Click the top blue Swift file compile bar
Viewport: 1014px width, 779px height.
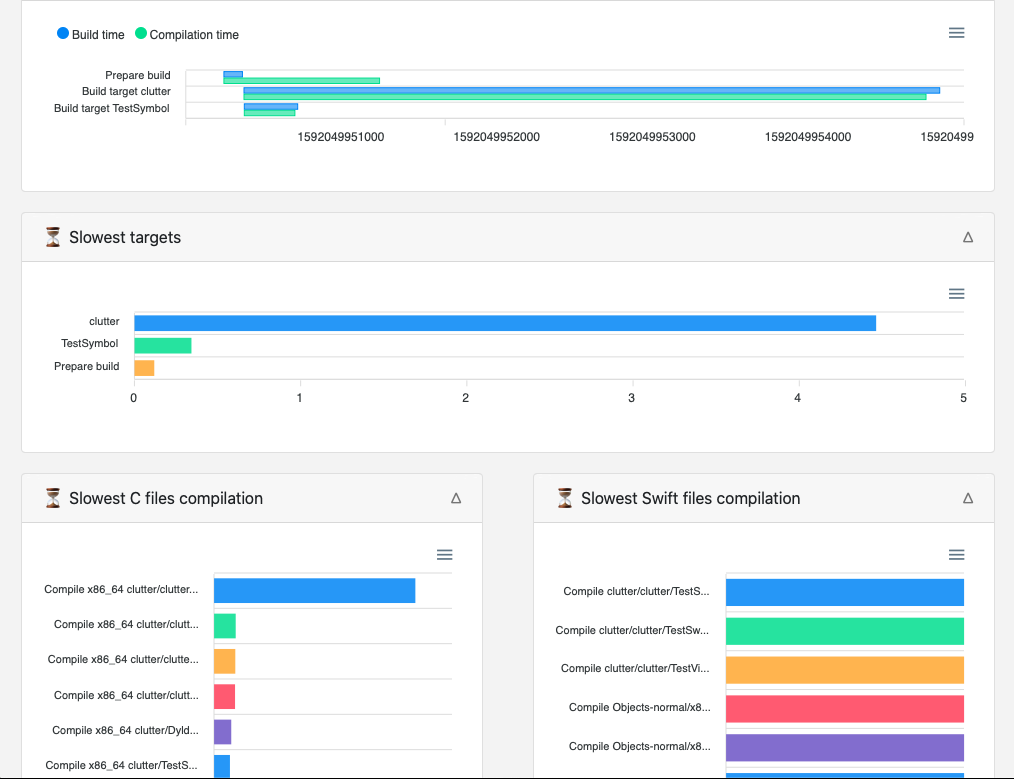(x=845, y=592)
